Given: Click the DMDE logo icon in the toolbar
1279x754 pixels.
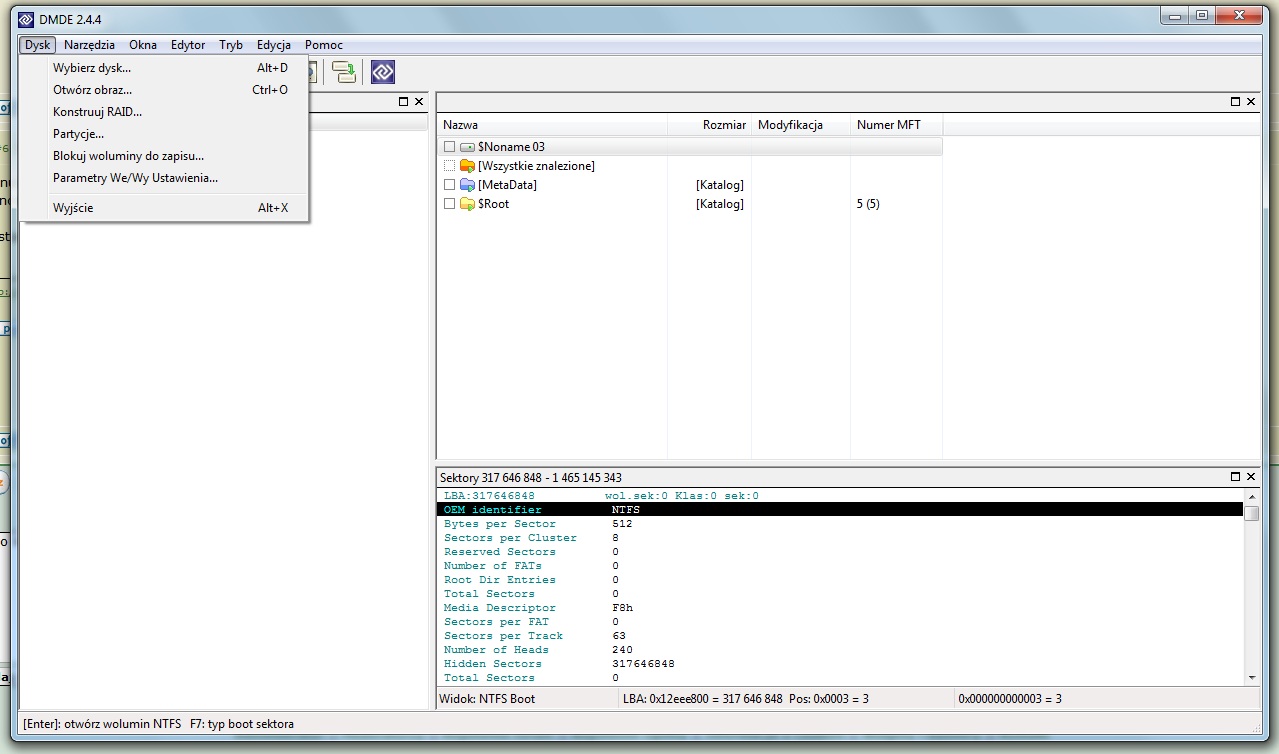Looking at the screenshot, I should (x=382, y=72).
